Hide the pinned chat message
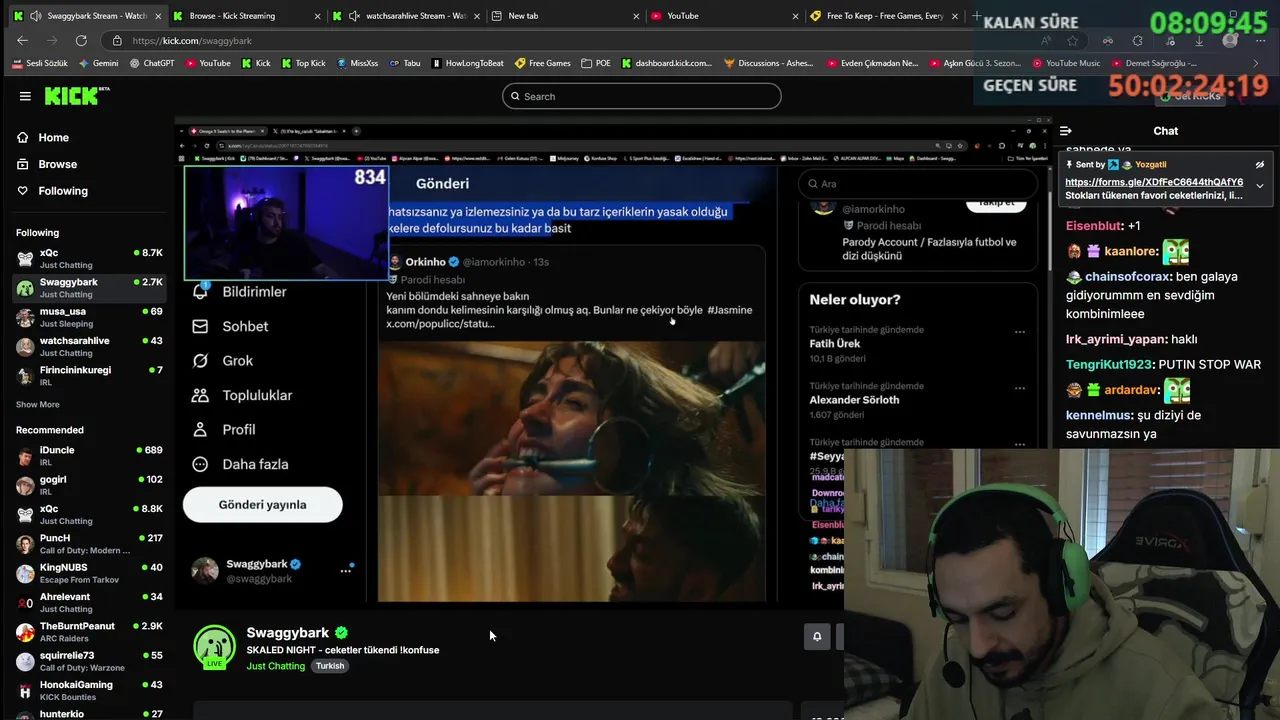Image resolution: width=1280 pixels, height=720 pixels. pos(1260,164)
